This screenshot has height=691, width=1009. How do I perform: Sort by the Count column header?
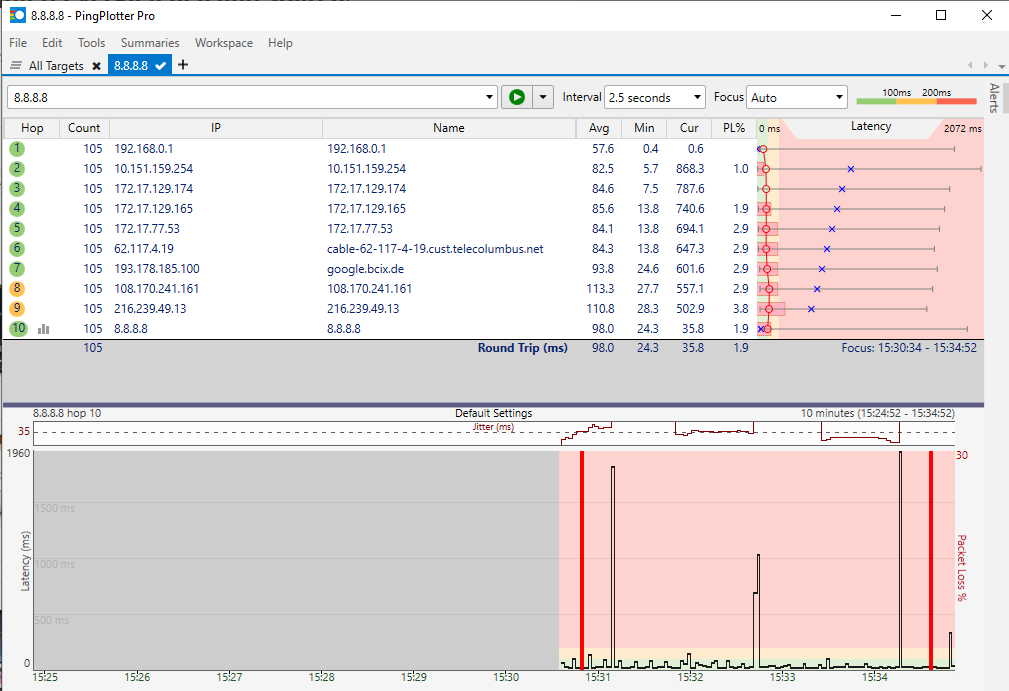coord(84,128)
